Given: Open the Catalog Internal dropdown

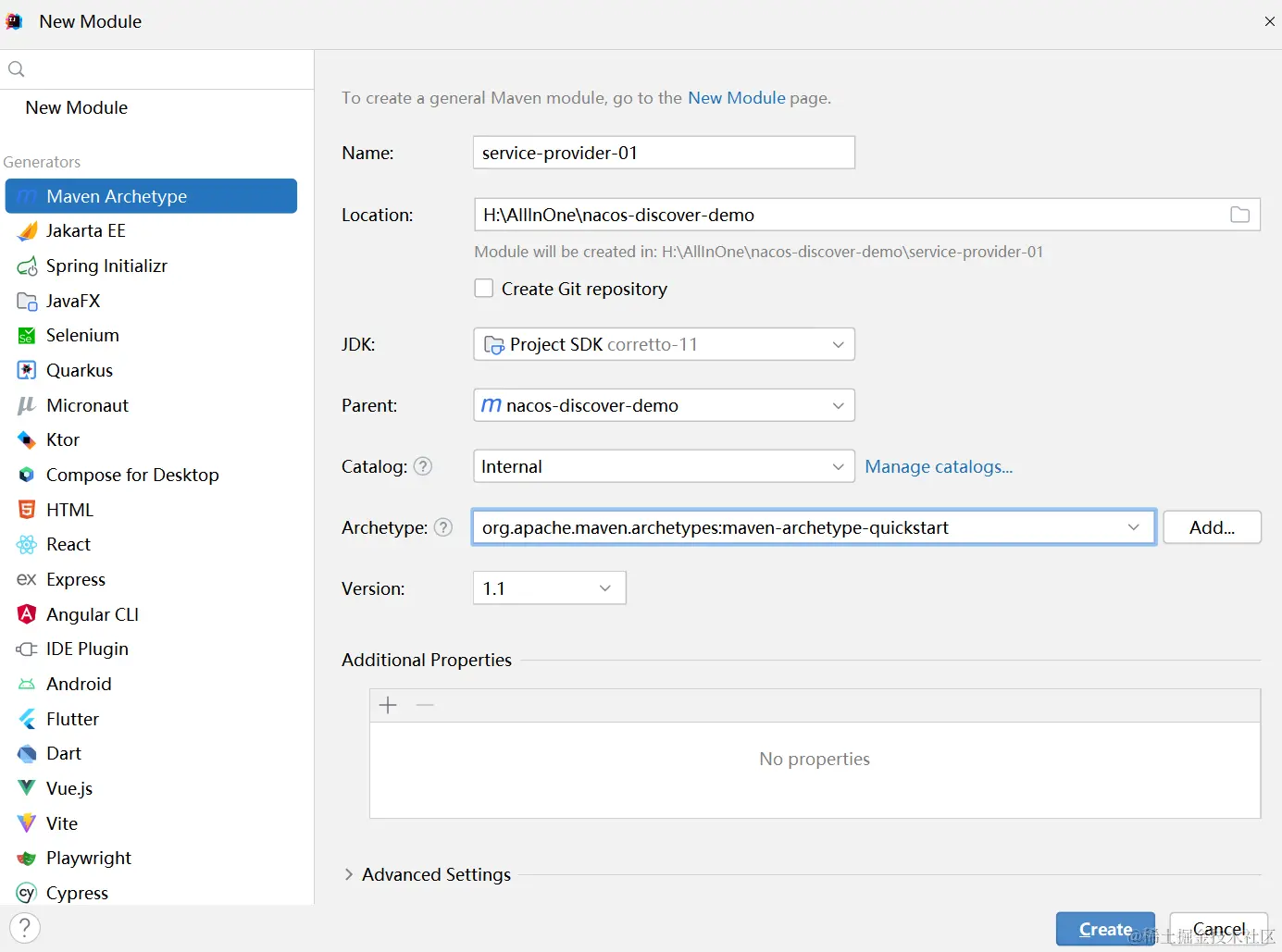Looking at the screenshot, I should point(663,466).
